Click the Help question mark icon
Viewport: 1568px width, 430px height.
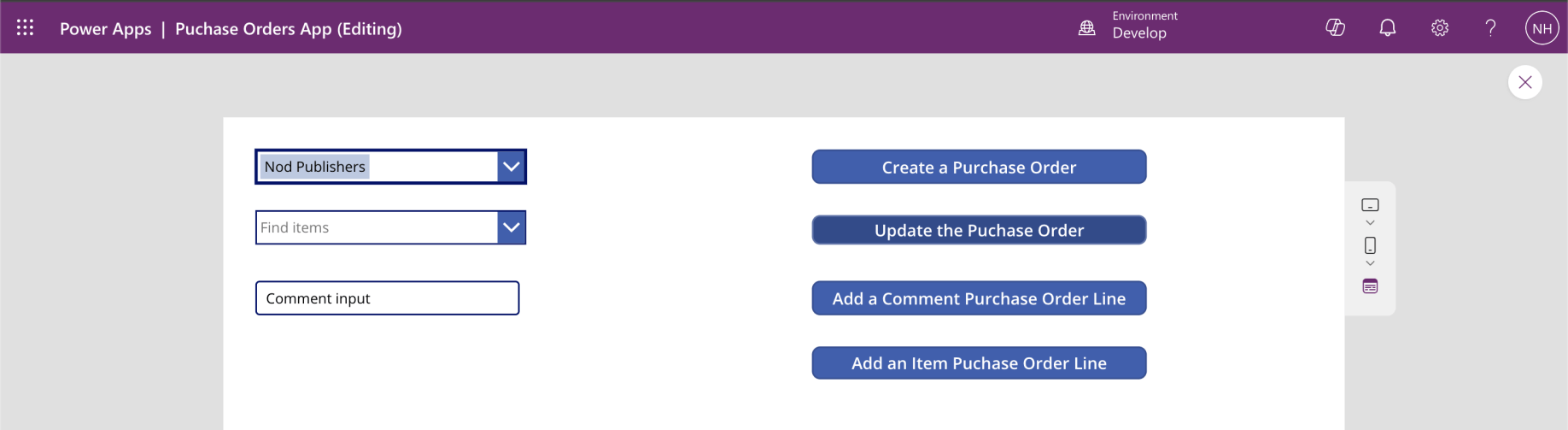point(1491,28)
